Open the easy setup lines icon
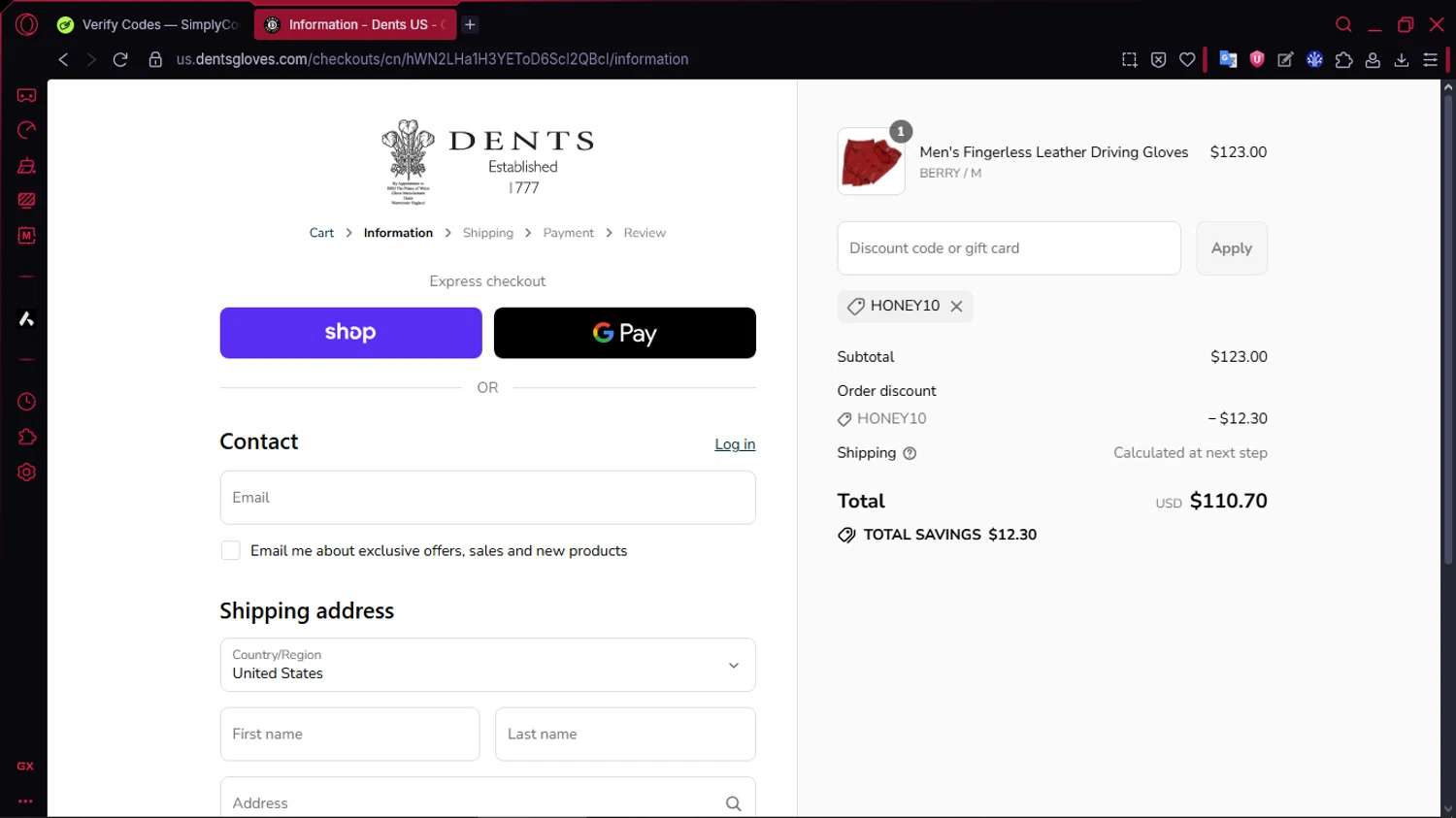 coord(1431,59)
